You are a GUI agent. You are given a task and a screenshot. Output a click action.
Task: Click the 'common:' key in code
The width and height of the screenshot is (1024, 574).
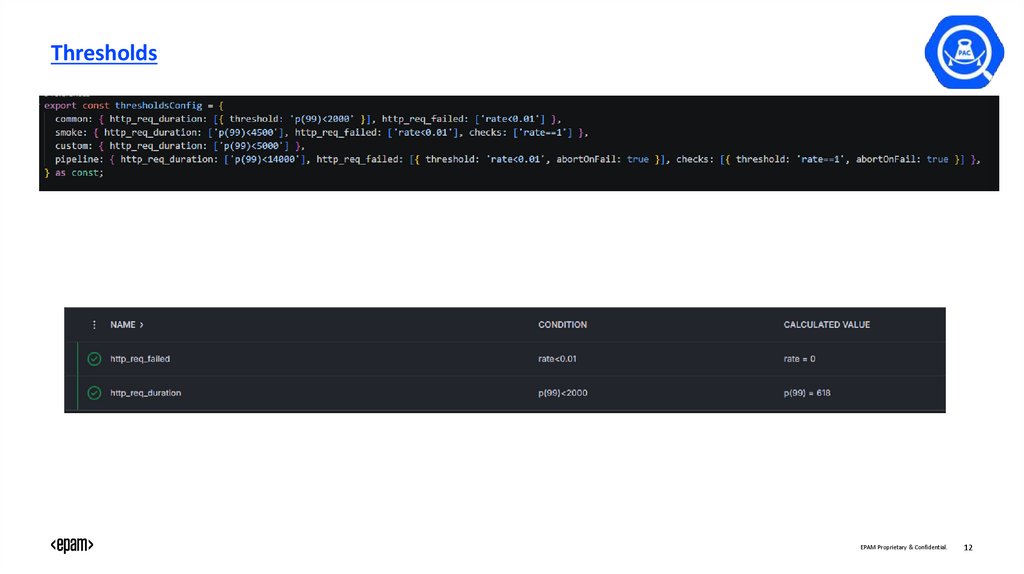[74, 119]
